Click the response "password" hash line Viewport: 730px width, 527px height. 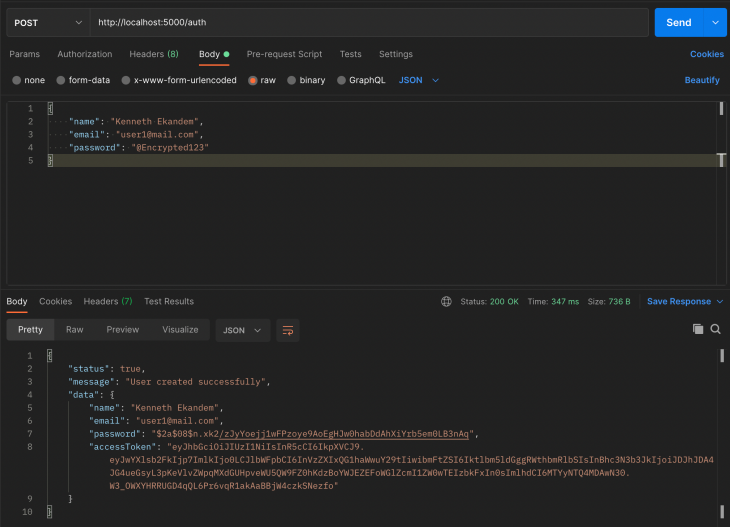coord(284,434)
